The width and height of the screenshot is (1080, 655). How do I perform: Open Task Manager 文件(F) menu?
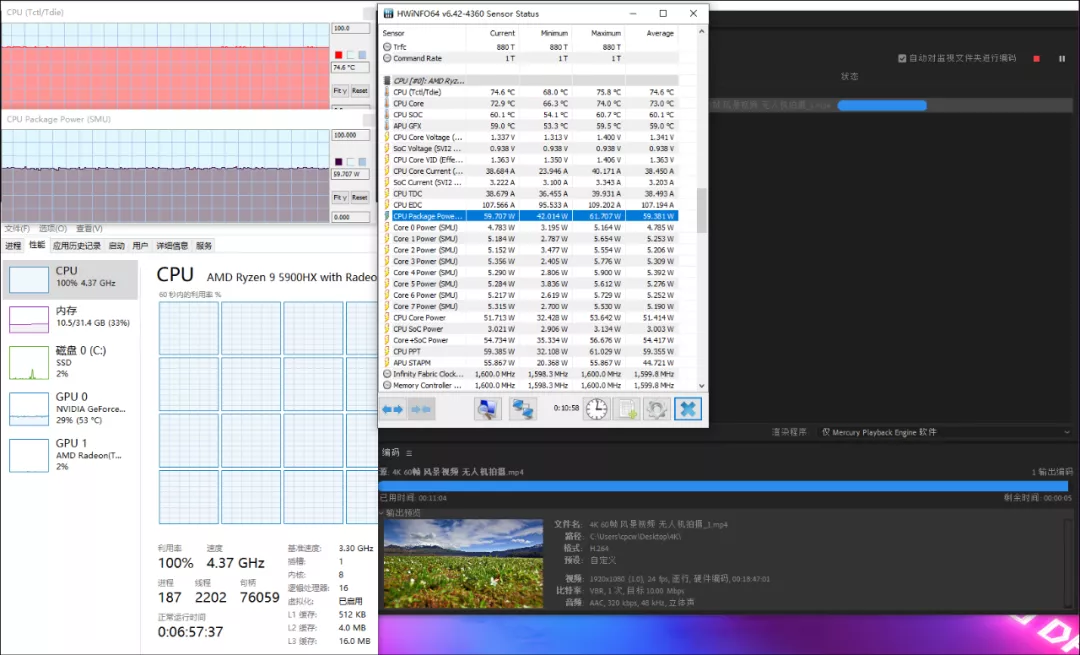pyautogui.click(x=17, y=229)
